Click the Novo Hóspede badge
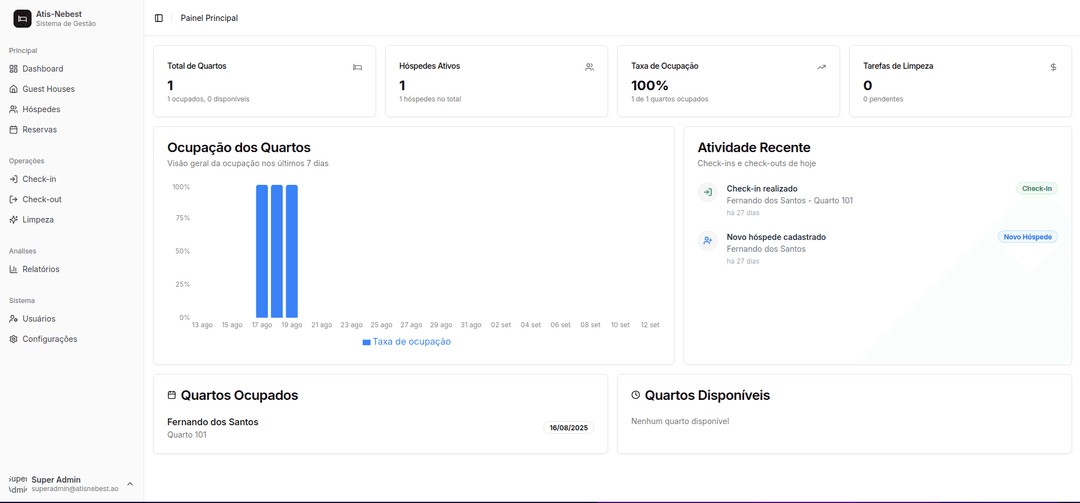The height and width of the screenshot is (503, 1080). [1027, 237]
